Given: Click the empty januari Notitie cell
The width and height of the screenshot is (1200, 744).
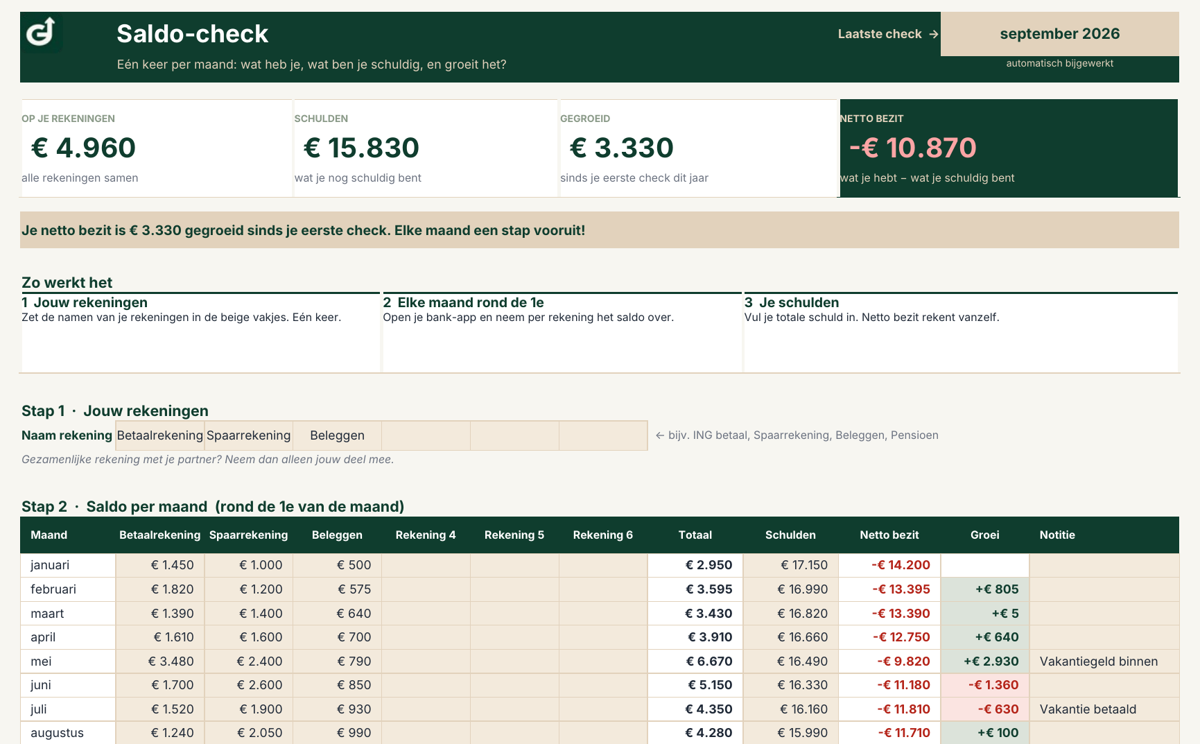Looking at the screenshot, I should point(1104,565).
